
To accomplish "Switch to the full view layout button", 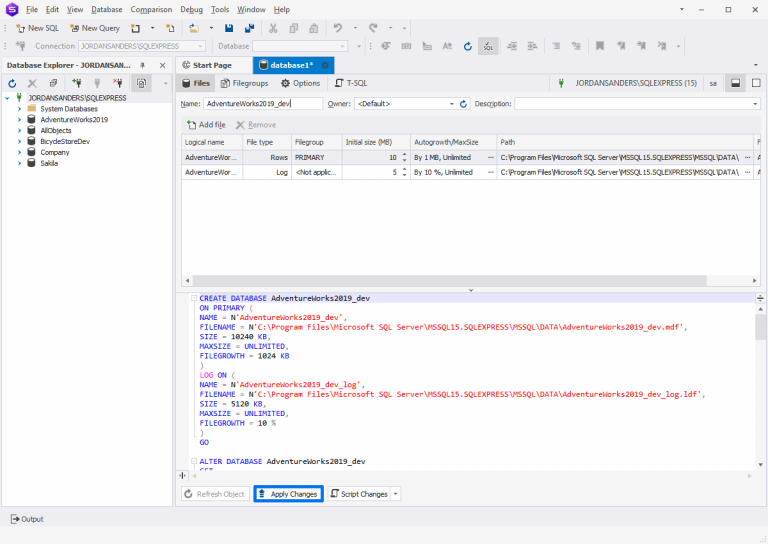I will click(756, 83).
